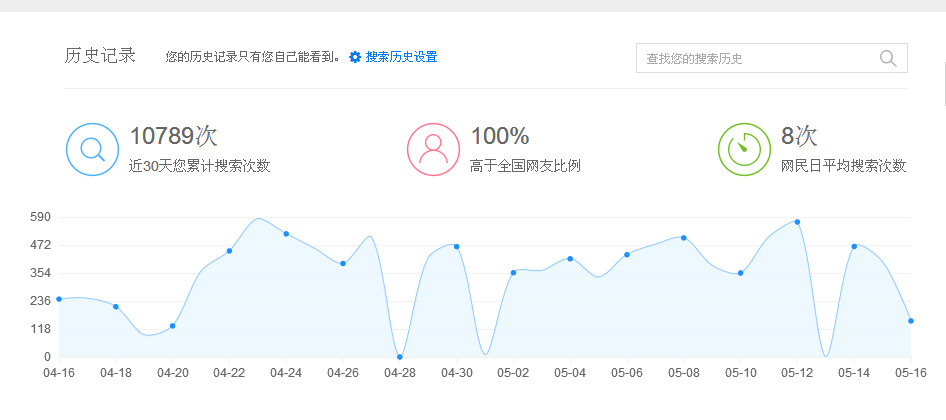This screenshot has width=946, height=420.
Task: Select the 05-16 last data point
Action: click(910, 321)
